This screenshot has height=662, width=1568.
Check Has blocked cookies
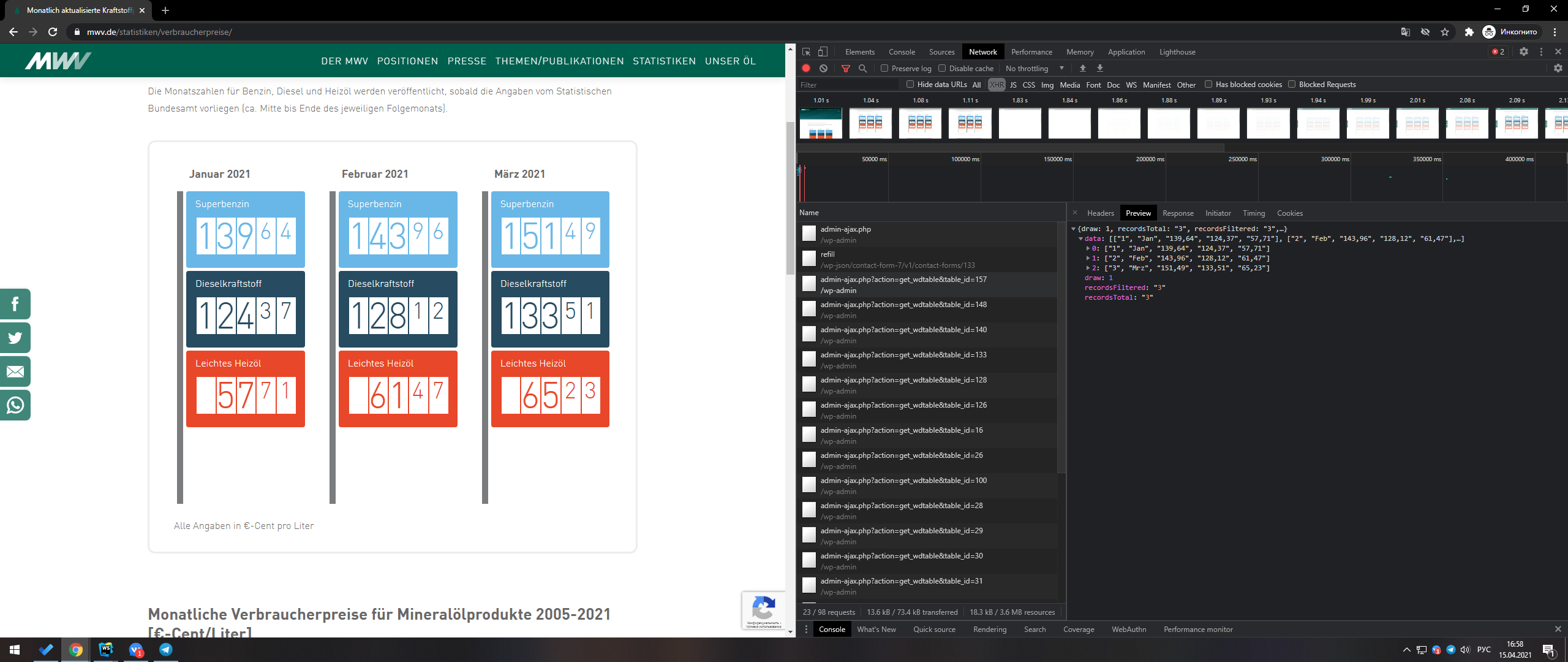[1208, 85]
